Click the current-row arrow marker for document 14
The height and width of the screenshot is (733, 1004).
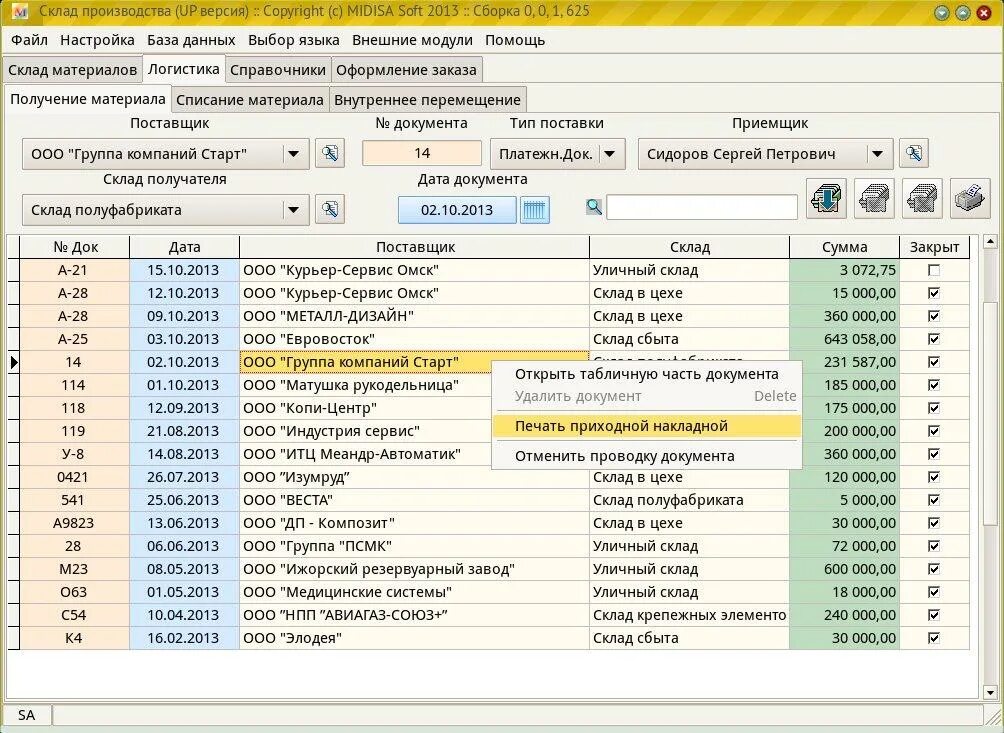point(13,362)
